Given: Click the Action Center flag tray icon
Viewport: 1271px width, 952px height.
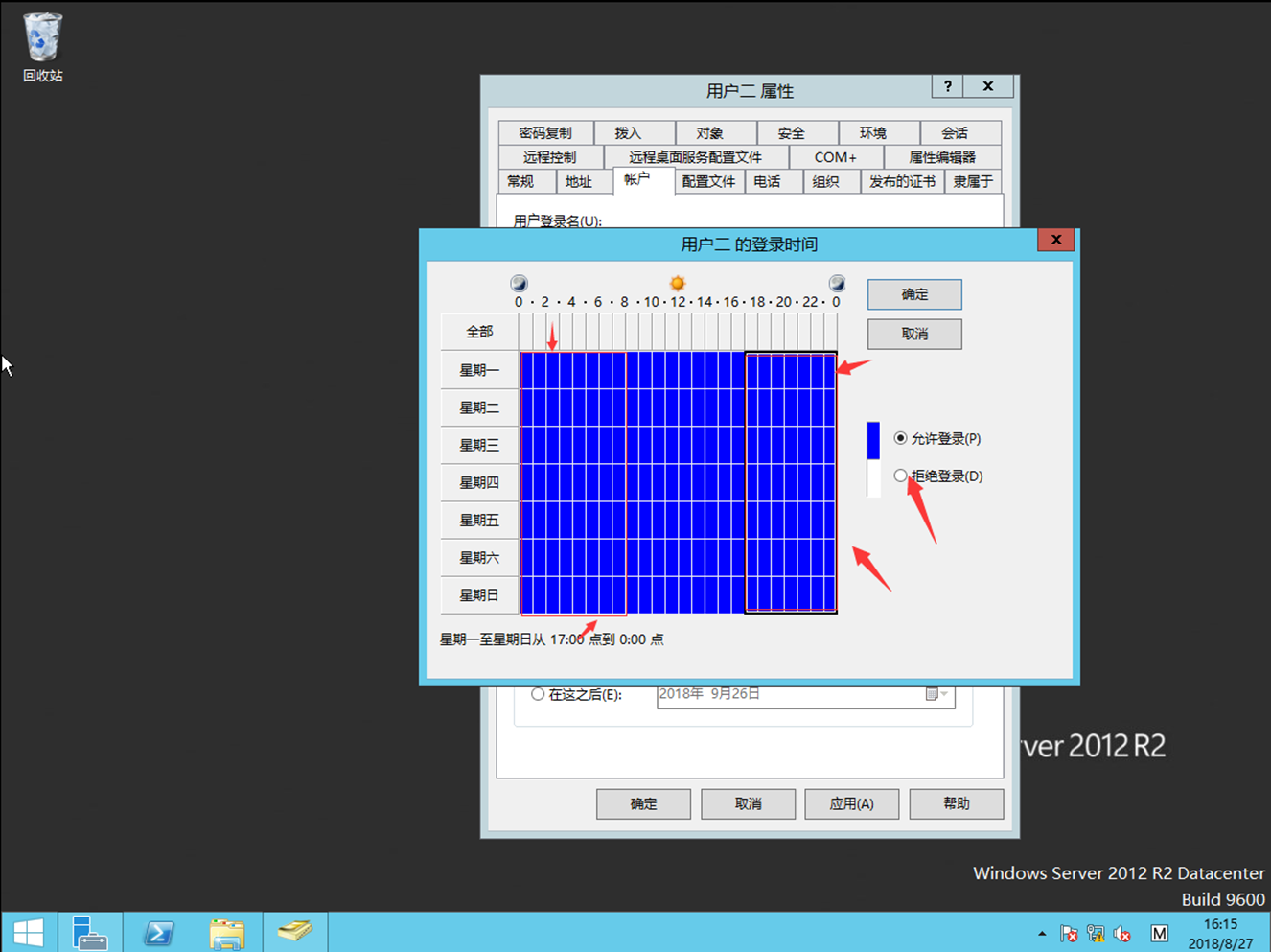Looking at the screenshot, I should tap(1069, 933).
